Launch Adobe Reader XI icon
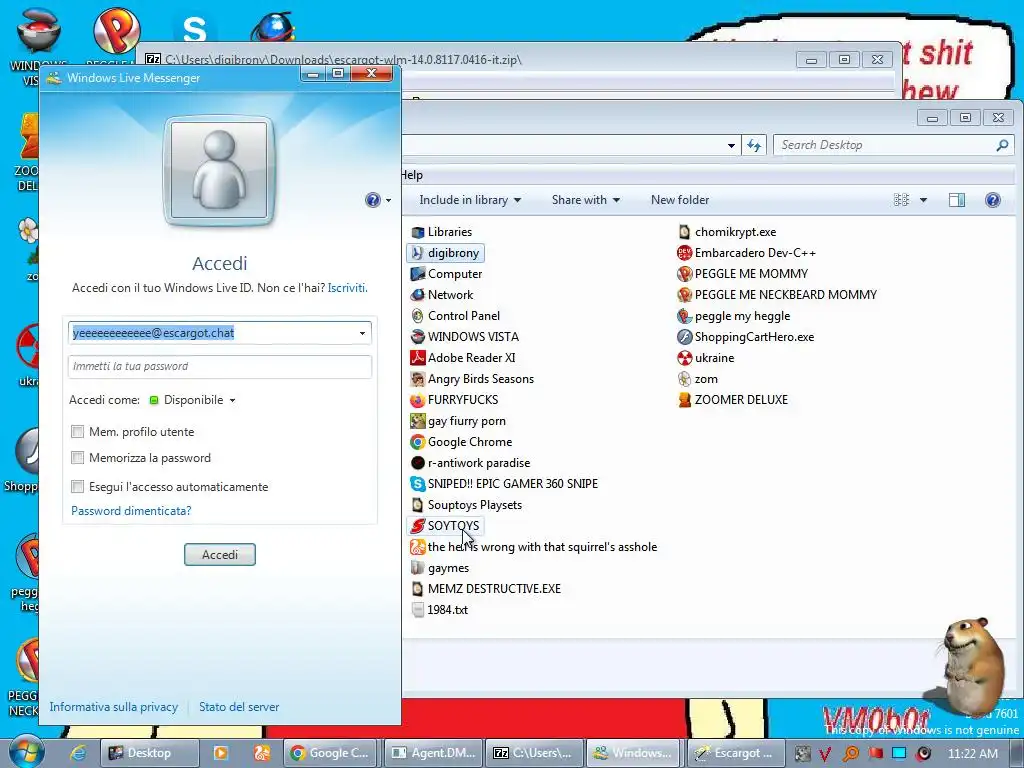This screenshot has width=1024, height=768. 418,358
